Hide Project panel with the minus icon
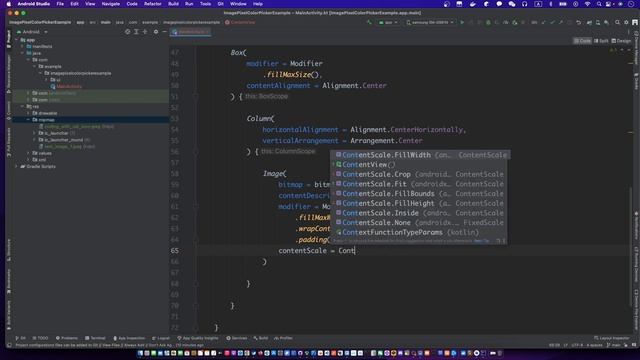Image resolution: width=640 pixels, height=360 pixels. coord(164,31)
